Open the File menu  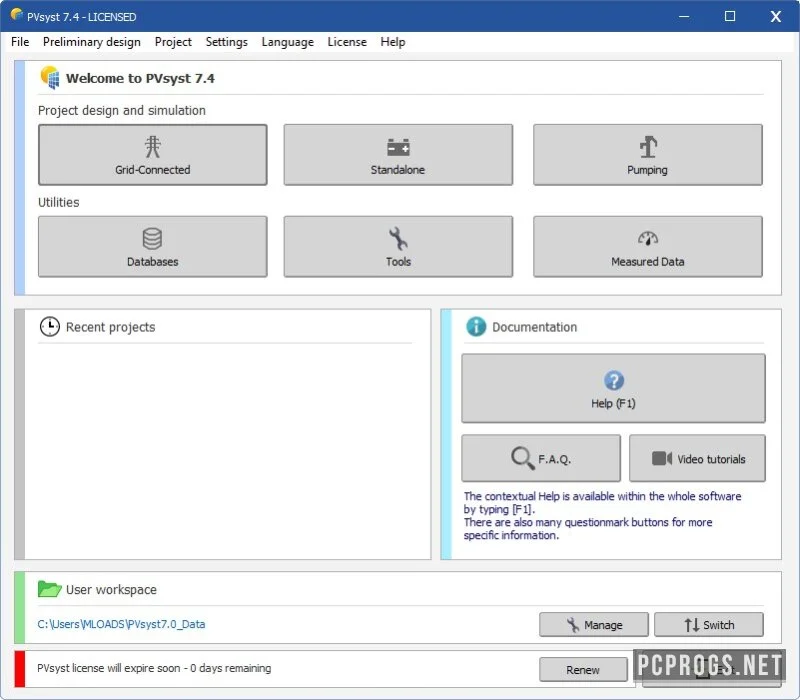[20, 42]
